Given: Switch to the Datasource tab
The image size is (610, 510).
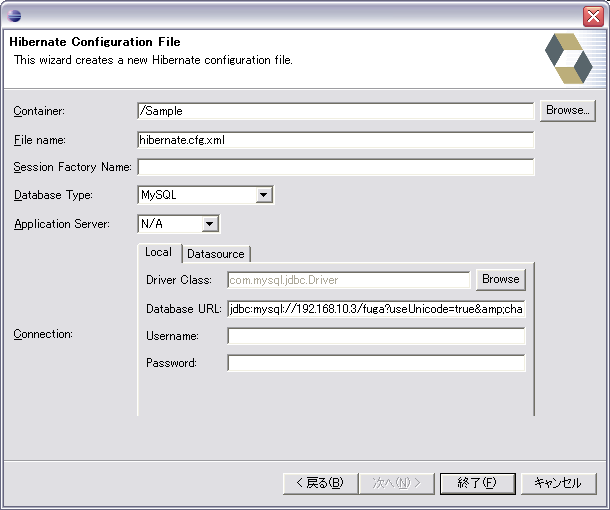Looking at the screenshot, I should (216, 254).
